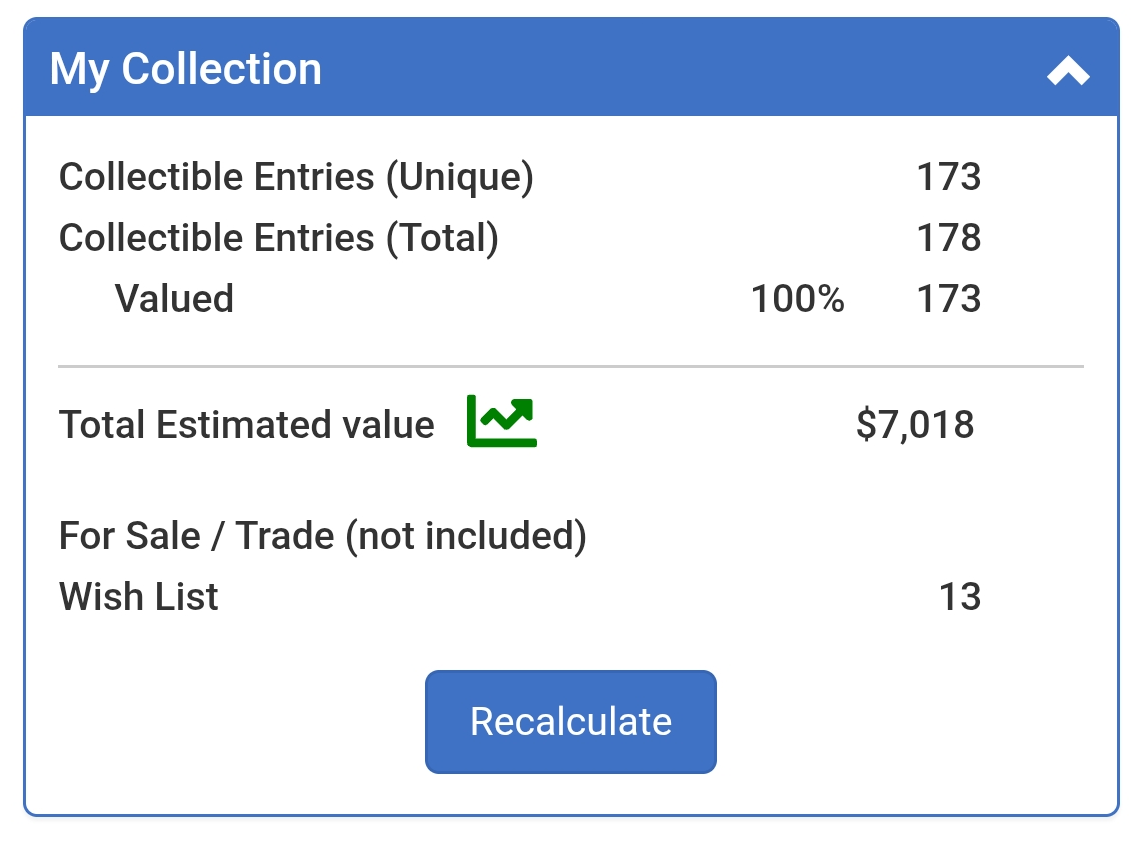
Task: Click the Valued row label
Action: (x=174, y=299)
